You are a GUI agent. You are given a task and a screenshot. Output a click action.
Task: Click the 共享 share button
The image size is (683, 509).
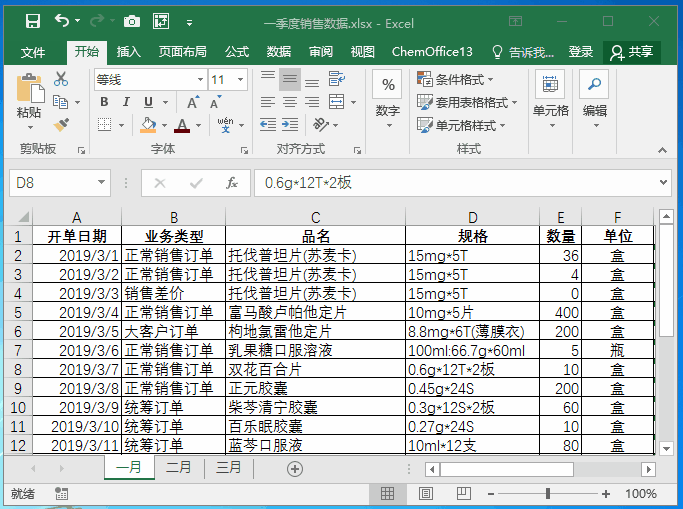coord(632,52)
